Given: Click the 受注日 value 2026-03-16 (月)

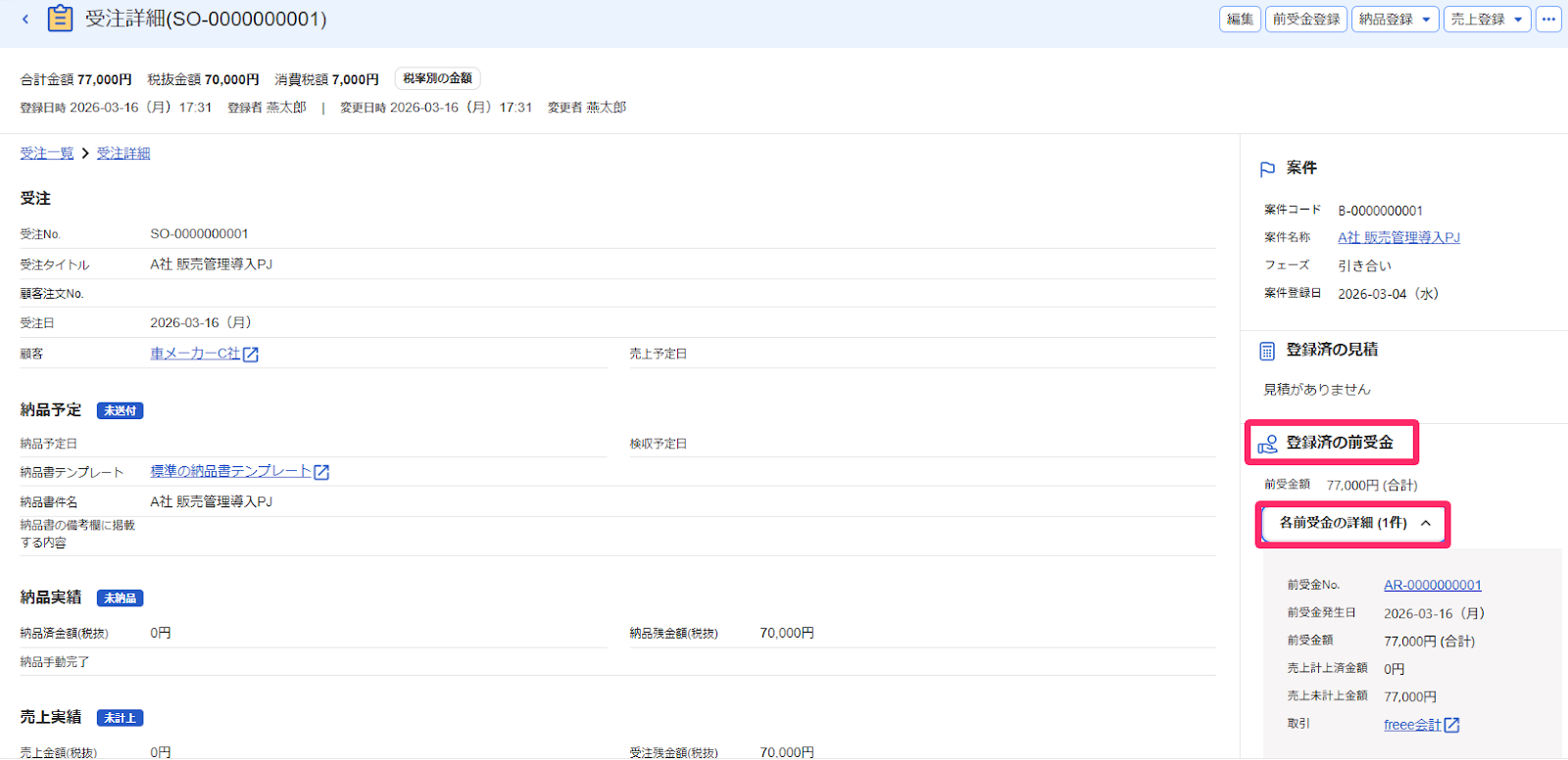Looking at the screenshot, I should tap(201, 322).
